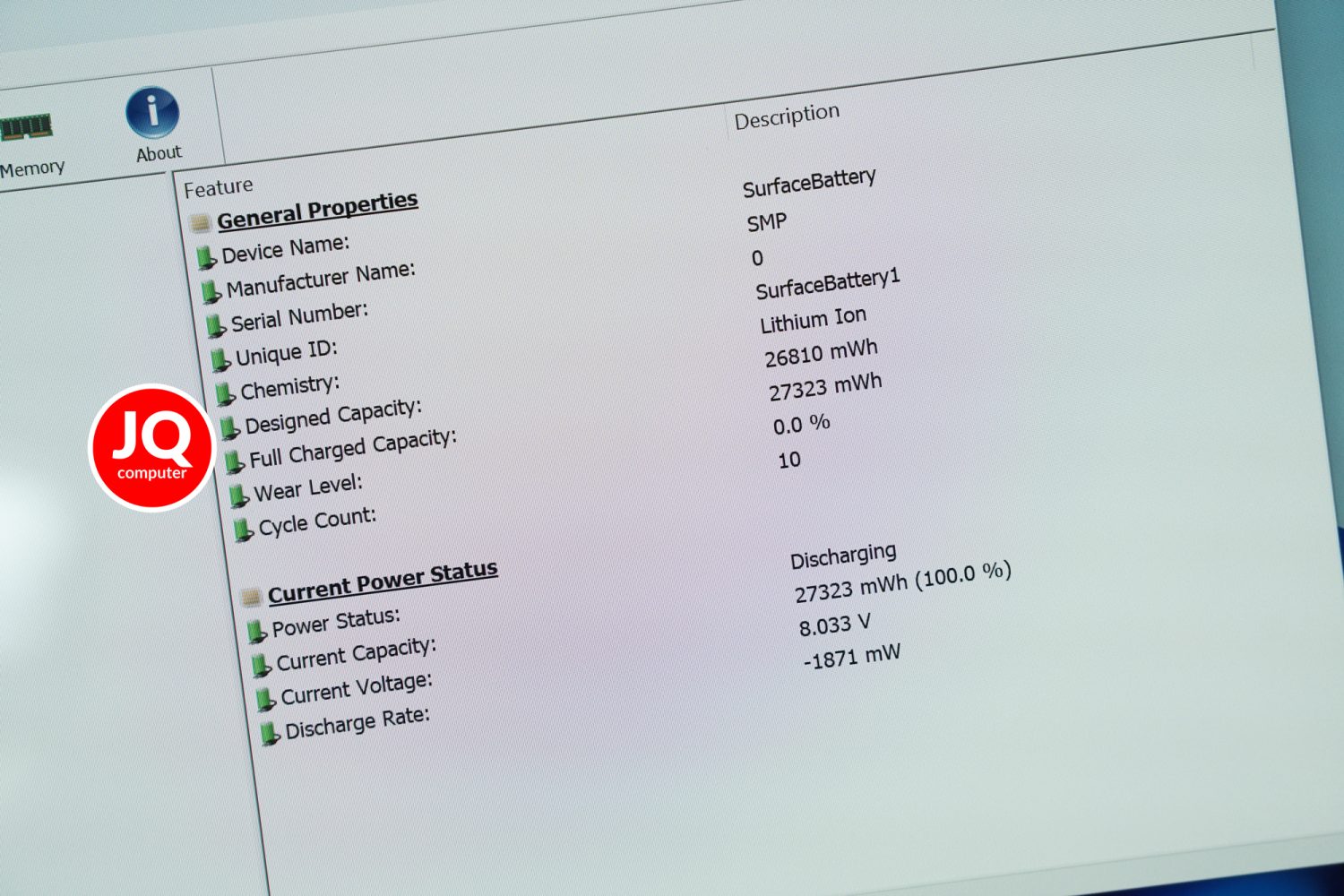Click the Lithium Ion chemistry value
Image resolution: width=1344 pixels, height=896 pixels.
tap(814, 320)
